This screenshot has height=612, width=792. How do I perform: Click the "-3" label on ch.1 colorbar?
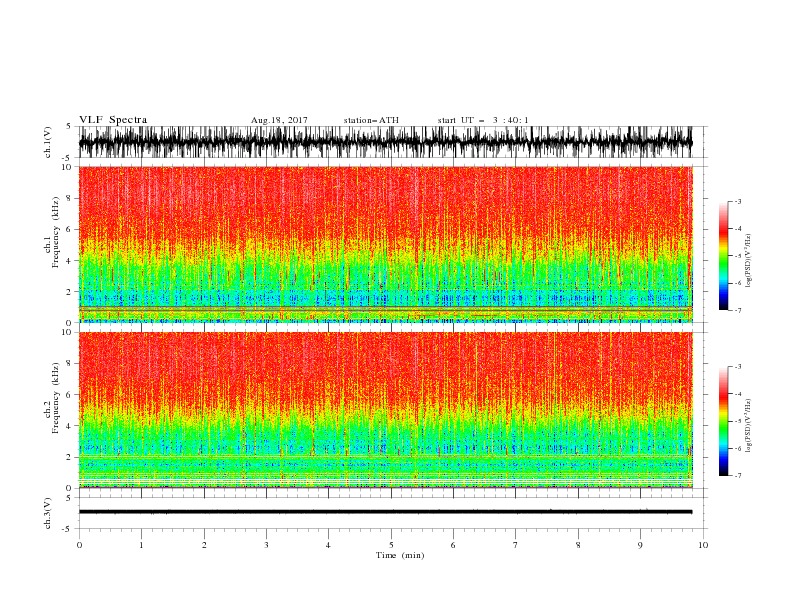738,201
